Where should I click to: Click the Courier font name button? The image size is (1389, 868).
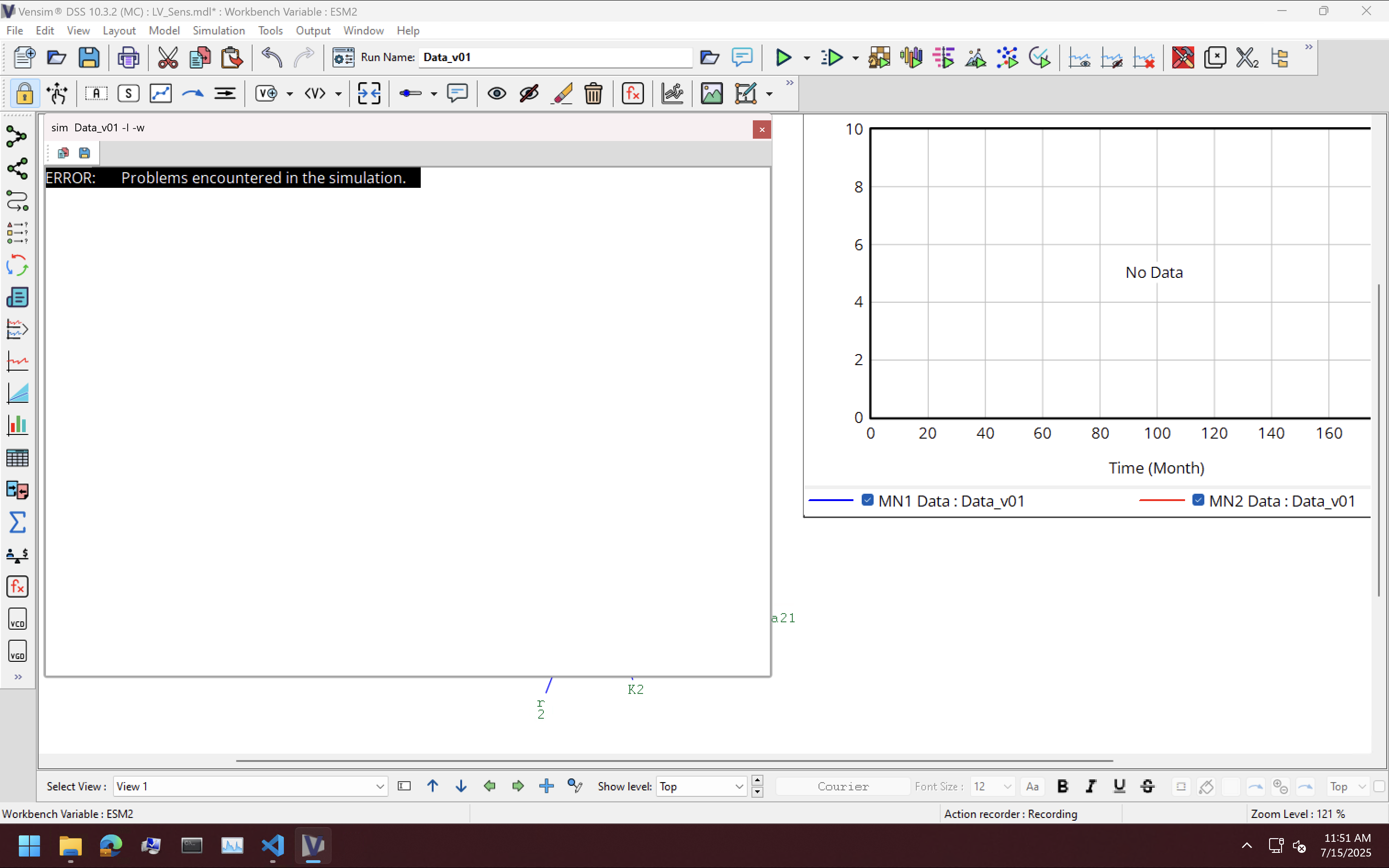(842, 786)
